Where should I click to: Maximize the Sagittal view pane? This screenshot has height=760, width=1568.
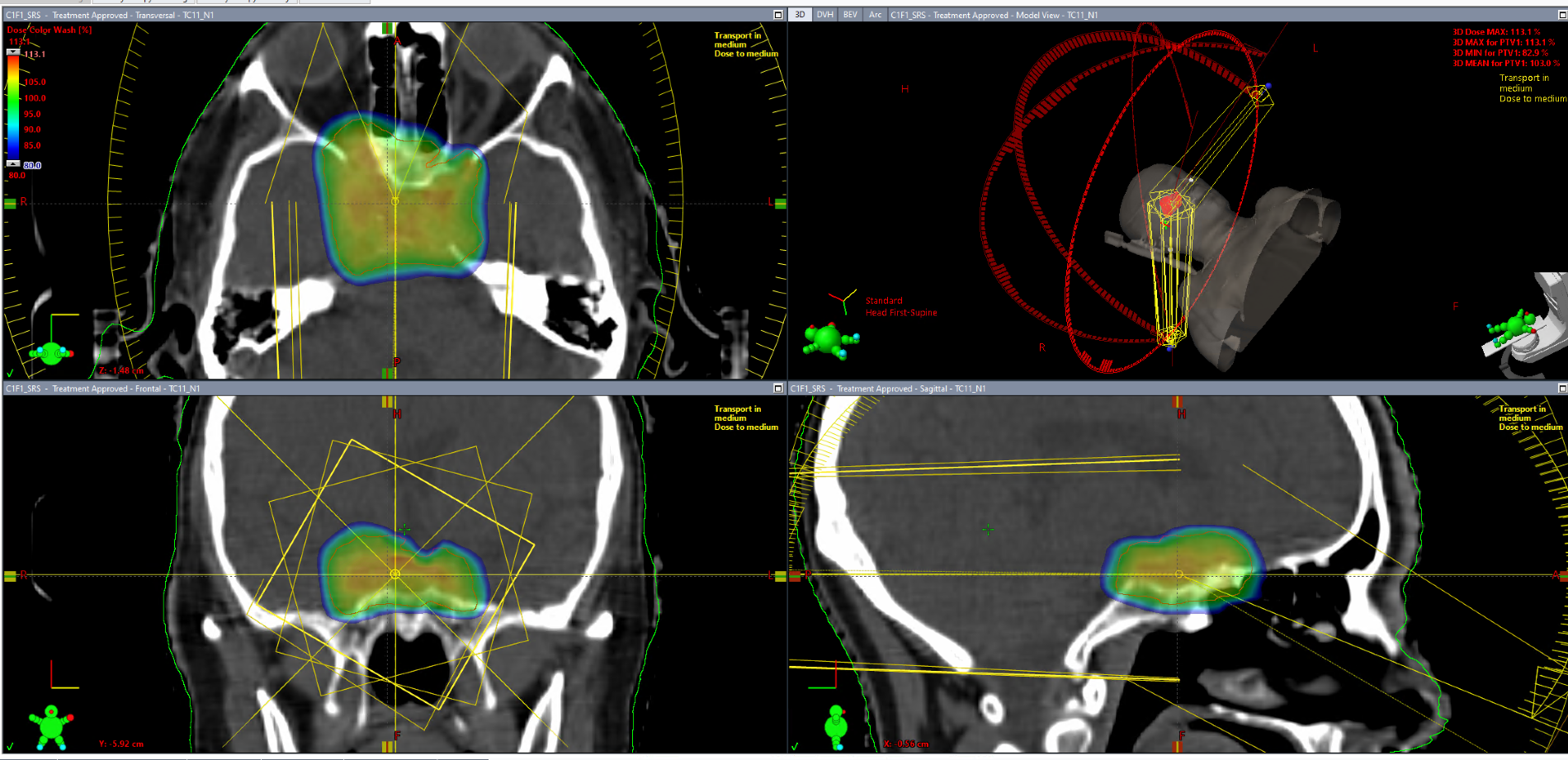pos(1562,388)
